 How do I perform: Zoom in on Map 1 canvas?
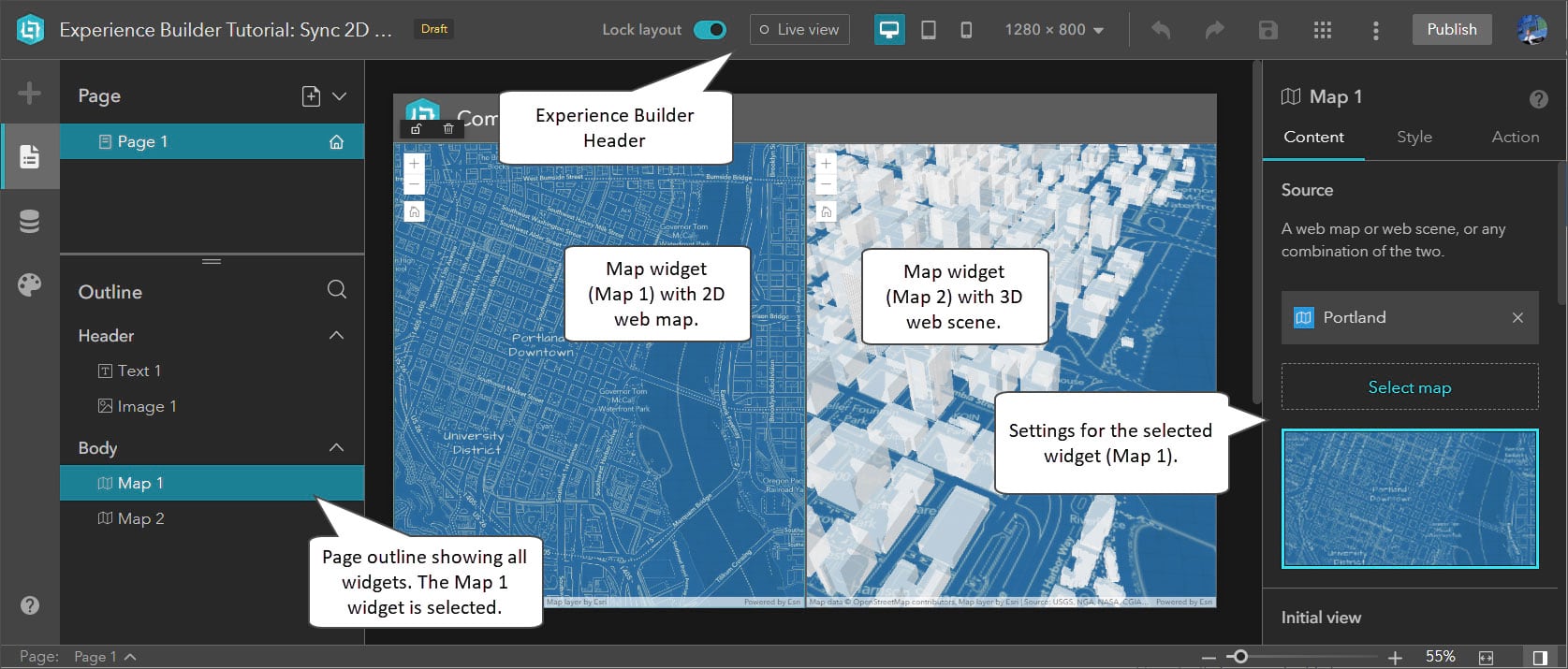[414, 163]
